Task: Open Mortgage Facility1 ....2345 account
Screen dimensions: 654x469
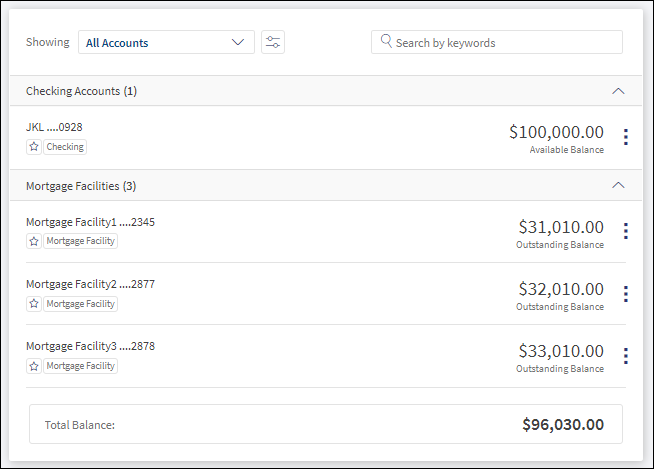Action: pos(90,222)
